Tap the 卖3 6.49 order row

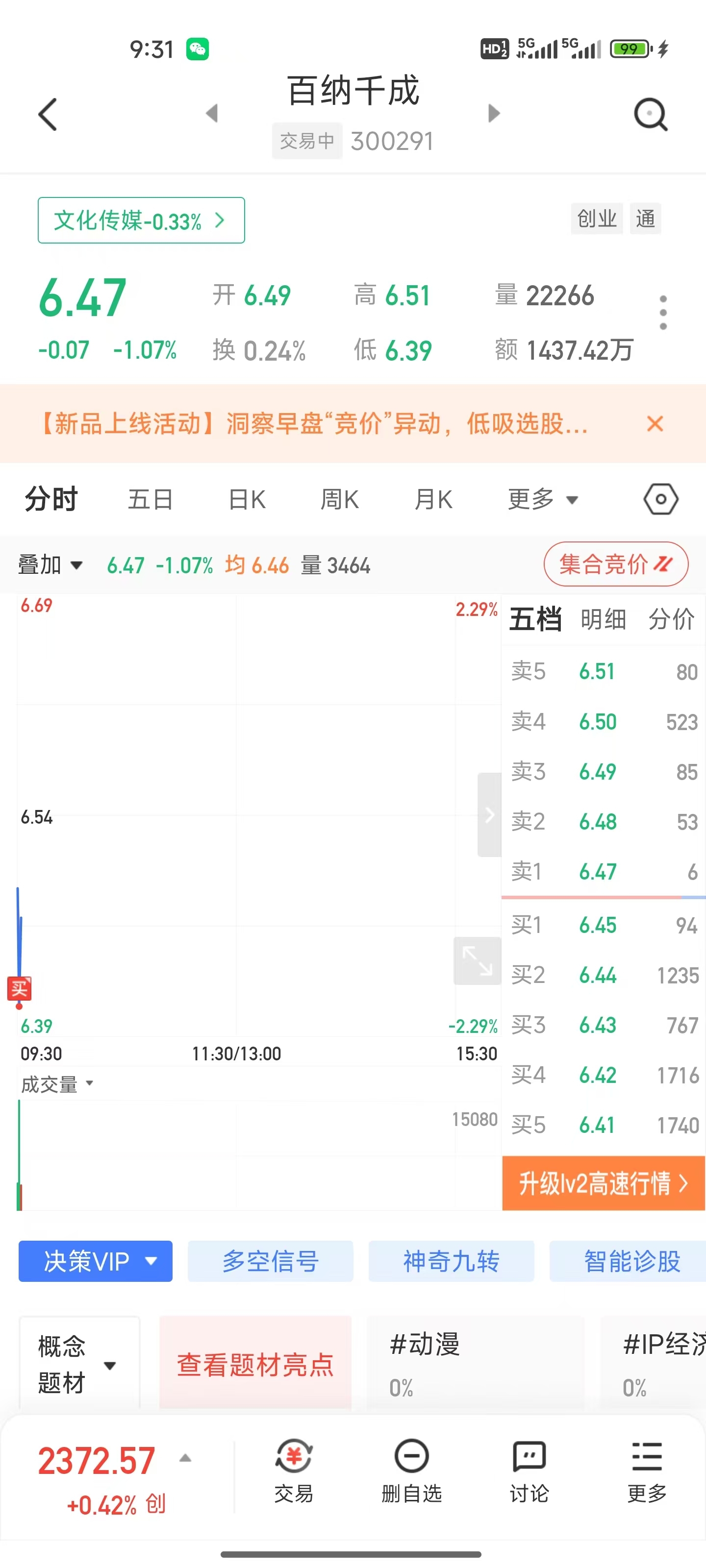pyautogui.click(x=603, y=772)
